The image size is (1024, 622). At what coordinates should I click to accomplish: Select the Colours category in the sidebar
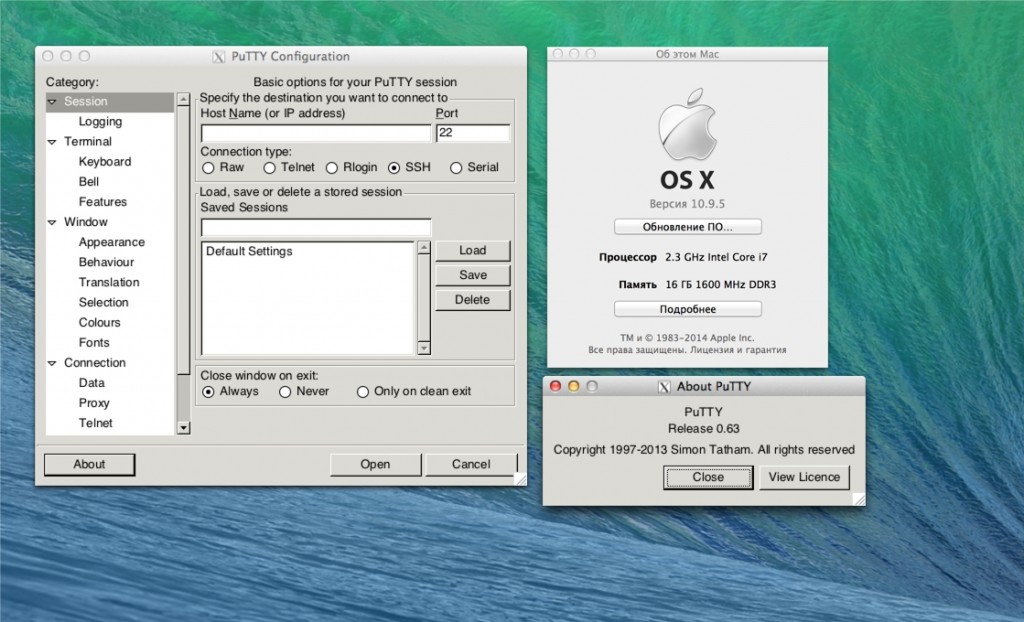click(99, 322)
